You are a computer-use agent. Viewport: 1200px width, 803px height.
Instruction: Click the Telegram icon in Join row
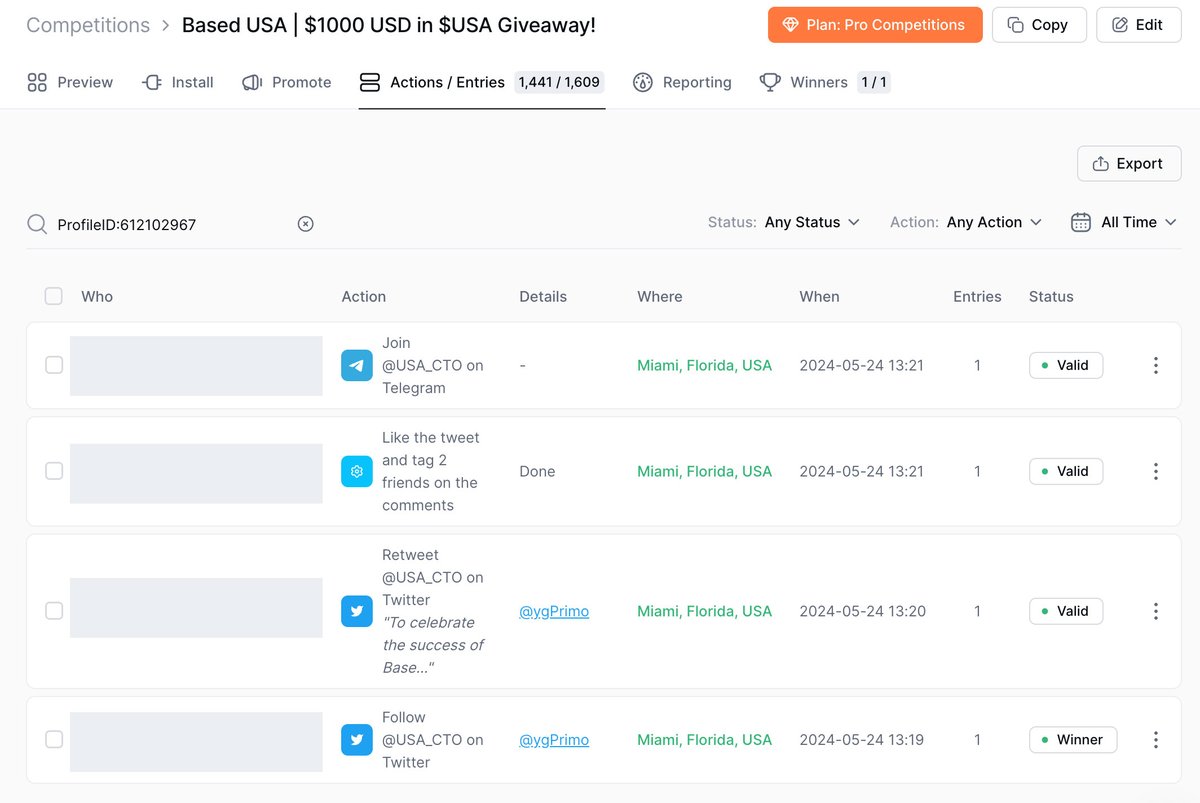(x=357, y=365)
